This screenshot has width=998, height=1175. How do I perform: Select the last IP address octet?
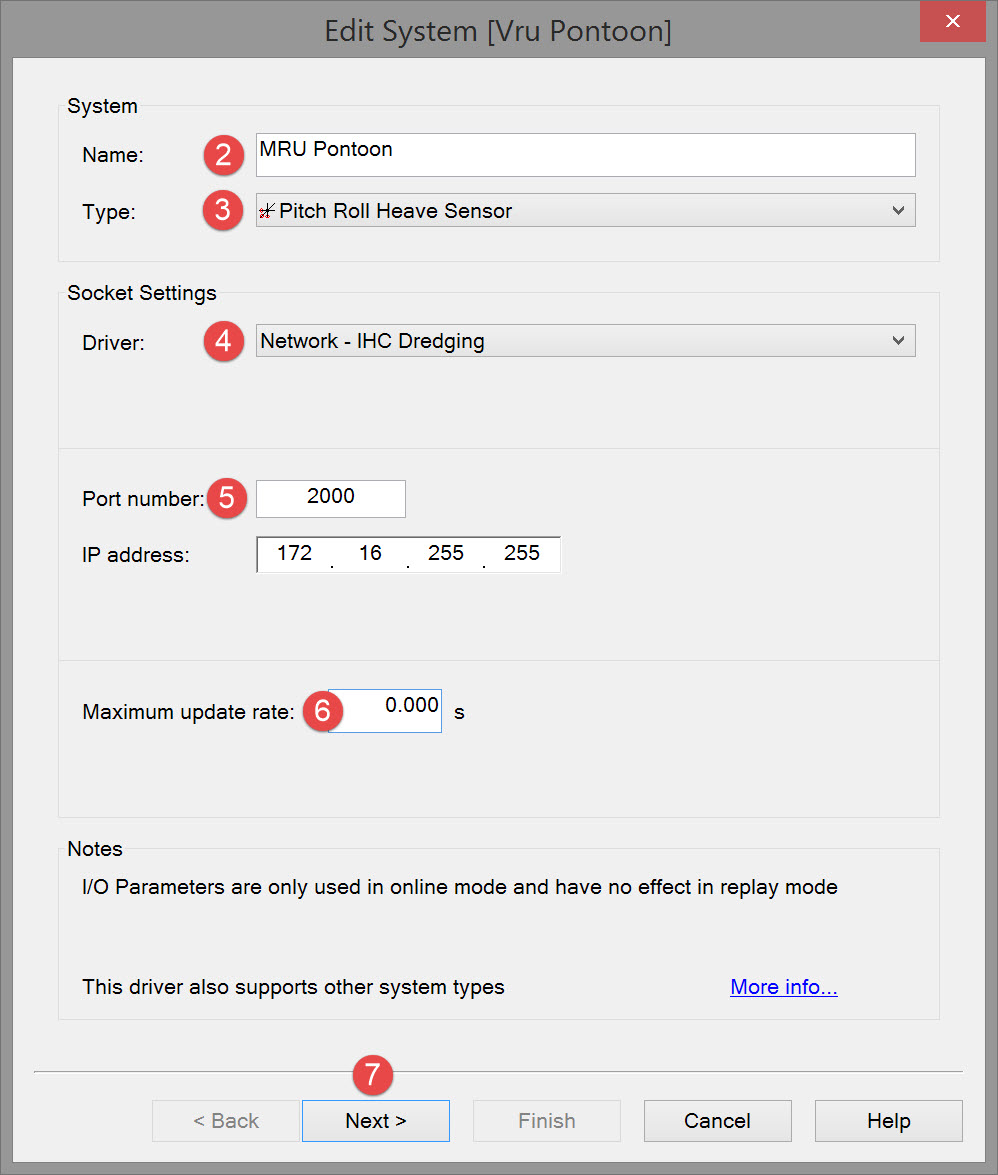[522, 554]
